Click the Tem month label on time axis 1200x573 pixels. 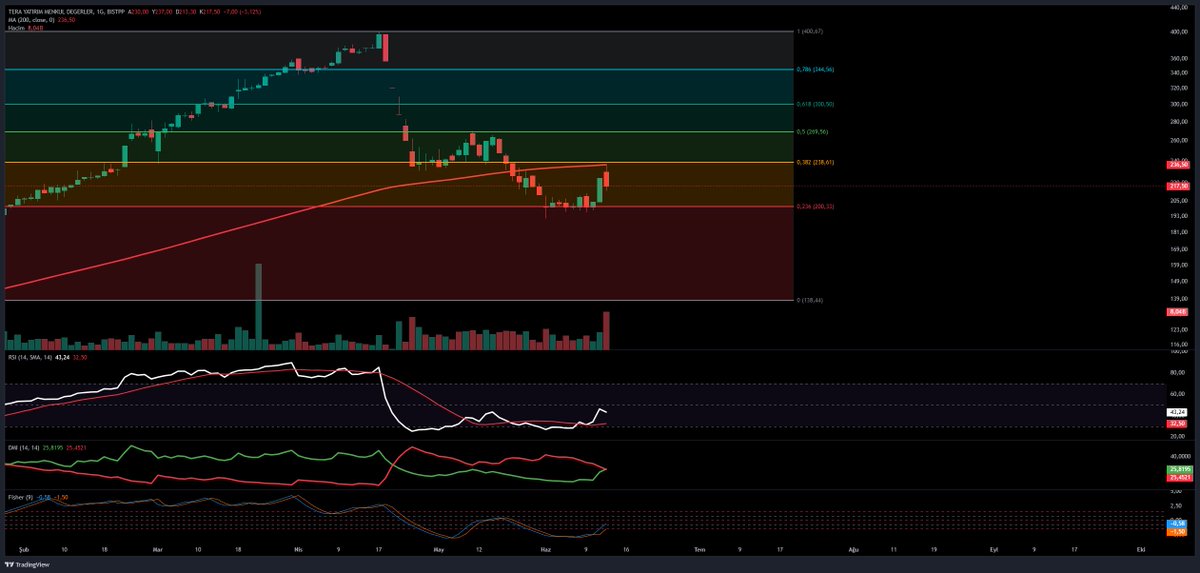click(x=699, y=549)
